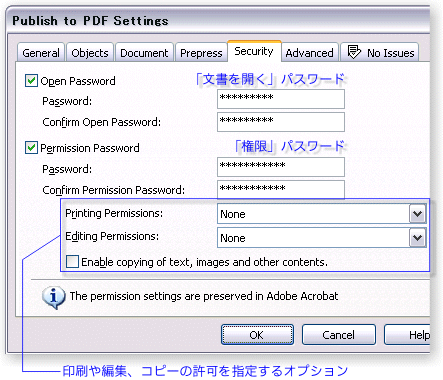This screenshot has width=443, height=380.
Task: Confirm settings with the OK button
Action: coord(257,335)
